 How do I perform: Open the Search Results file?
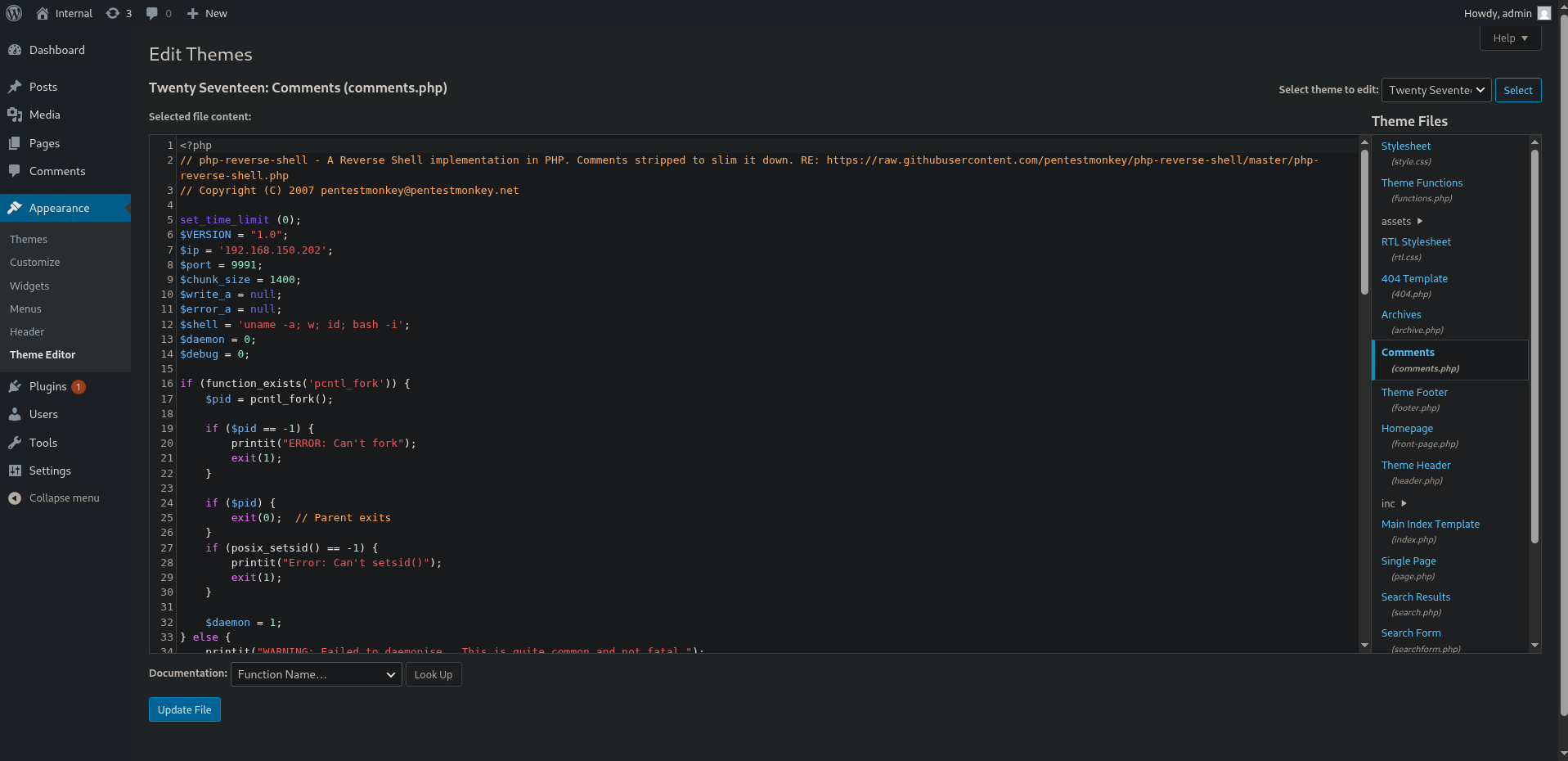pos(1416,597)
